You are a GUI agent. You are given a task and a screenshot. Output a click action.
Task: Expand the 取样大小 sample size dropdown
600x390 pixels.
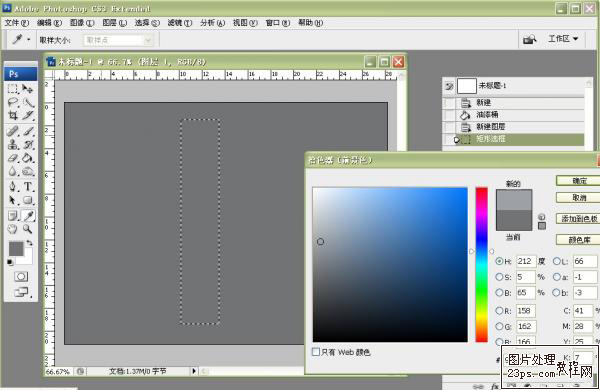(x=118, y=40)
